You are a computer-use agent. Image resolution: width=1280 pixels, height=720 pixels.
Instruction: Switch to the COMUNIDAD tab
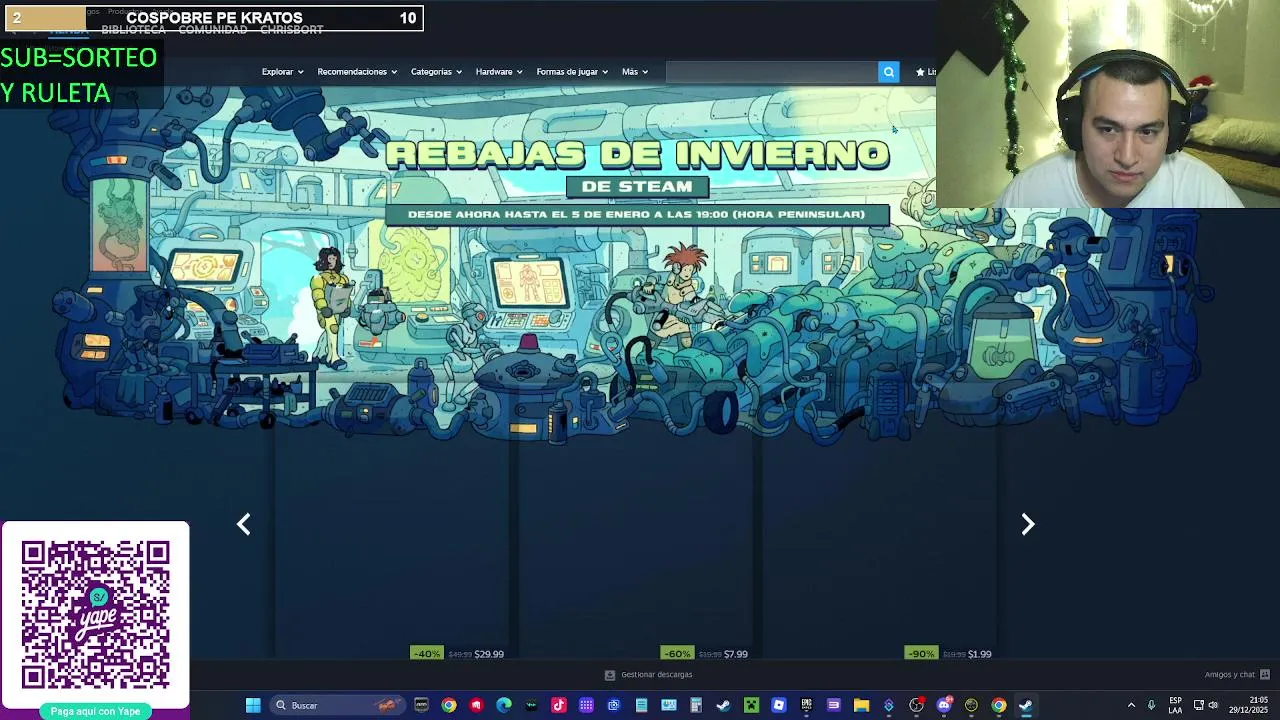point(212,30)
